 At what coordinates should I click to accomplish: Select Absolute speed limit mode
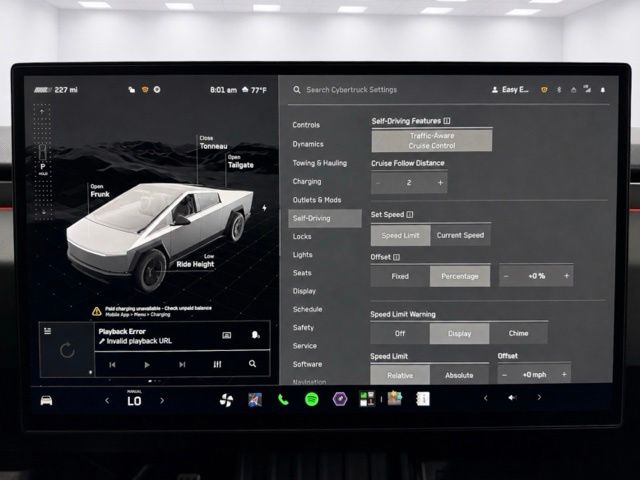pos(459,375)
